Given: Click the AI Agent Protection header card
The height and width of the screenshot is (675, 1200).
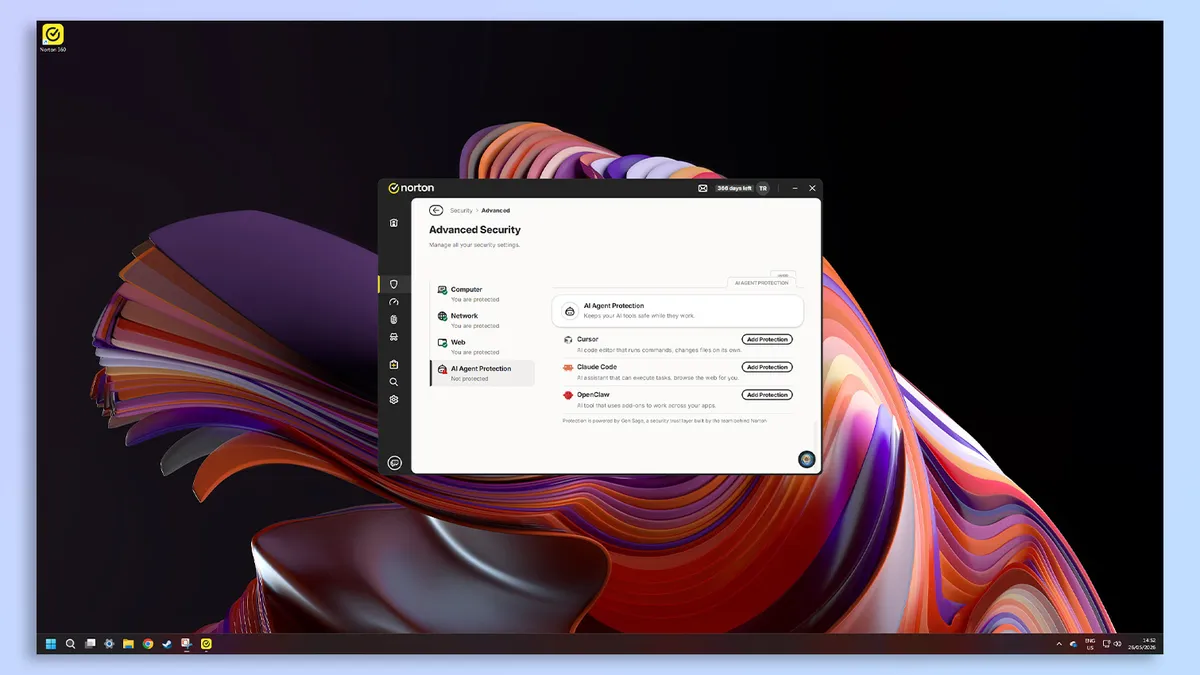Looking at the screenshot, I should (678, 310).
